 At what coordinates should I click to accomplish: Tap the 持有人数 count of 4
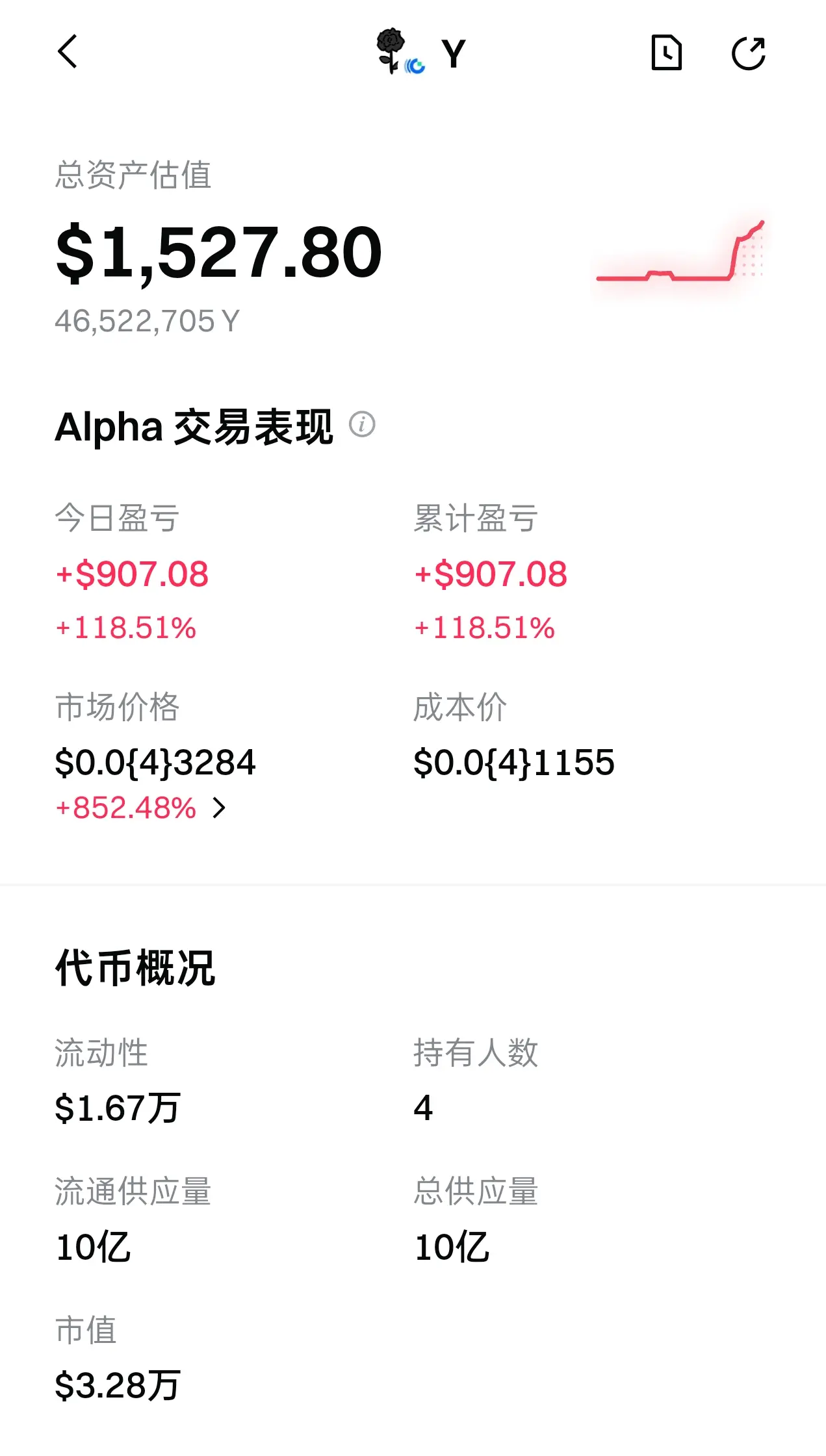tap(423, 1108)
